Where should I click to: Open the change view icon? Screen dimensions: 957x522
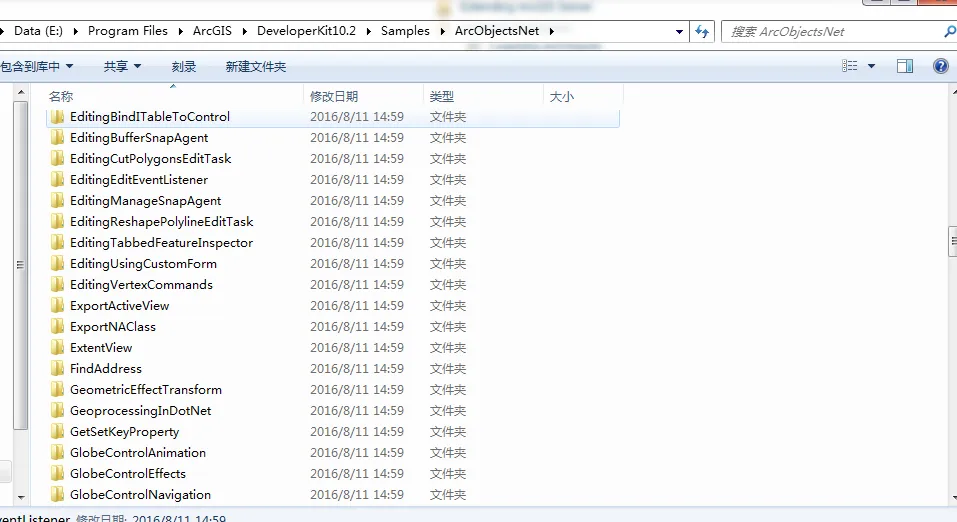(x=850, y=66)
